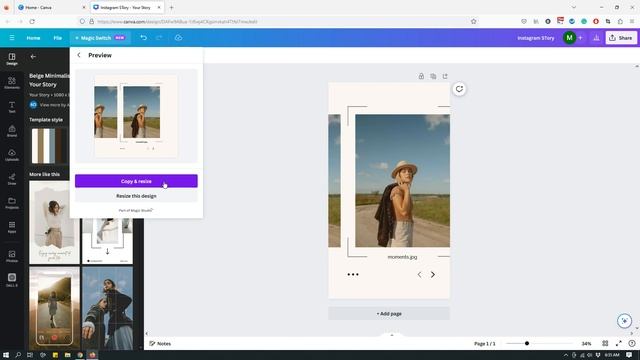Open a new browser tab
The height and width of the screenshot is (360, 640).
point(171,7)
